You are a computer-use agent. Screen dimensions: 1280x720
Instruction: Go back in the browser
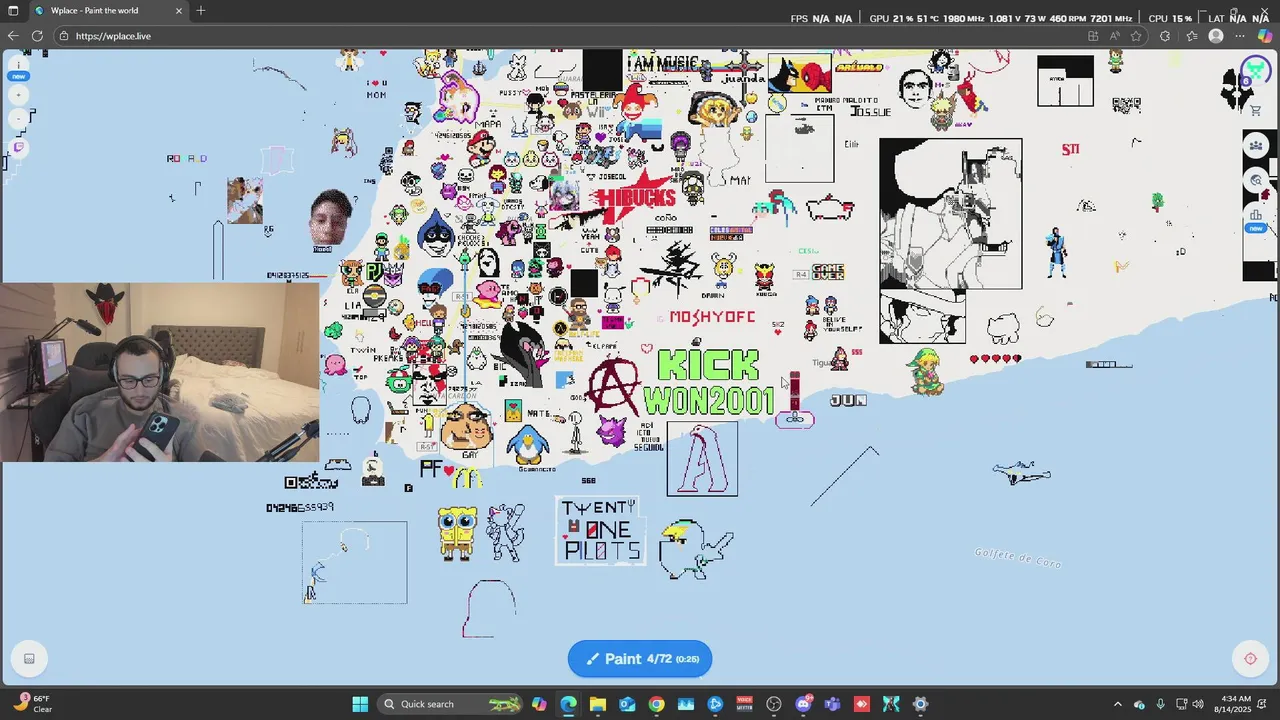click(x=13, y=36)
